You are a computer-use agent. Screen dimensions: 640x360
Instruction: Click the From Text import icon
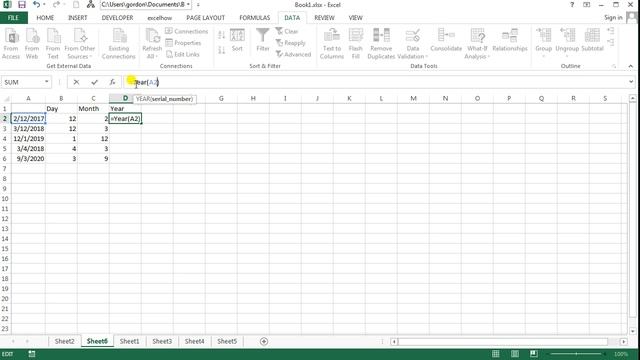point(53,44)
